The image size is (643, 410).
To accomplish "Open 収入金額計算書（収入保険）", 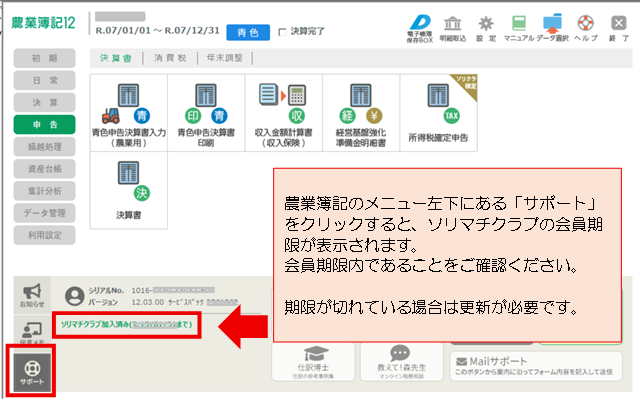I will coord(283,113).
